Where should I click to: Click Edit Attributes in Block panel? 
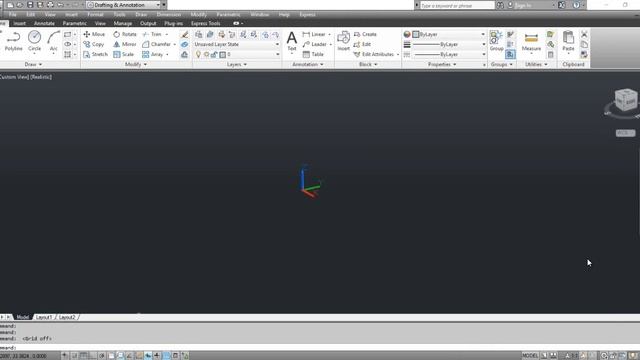(x=374, y=54)
